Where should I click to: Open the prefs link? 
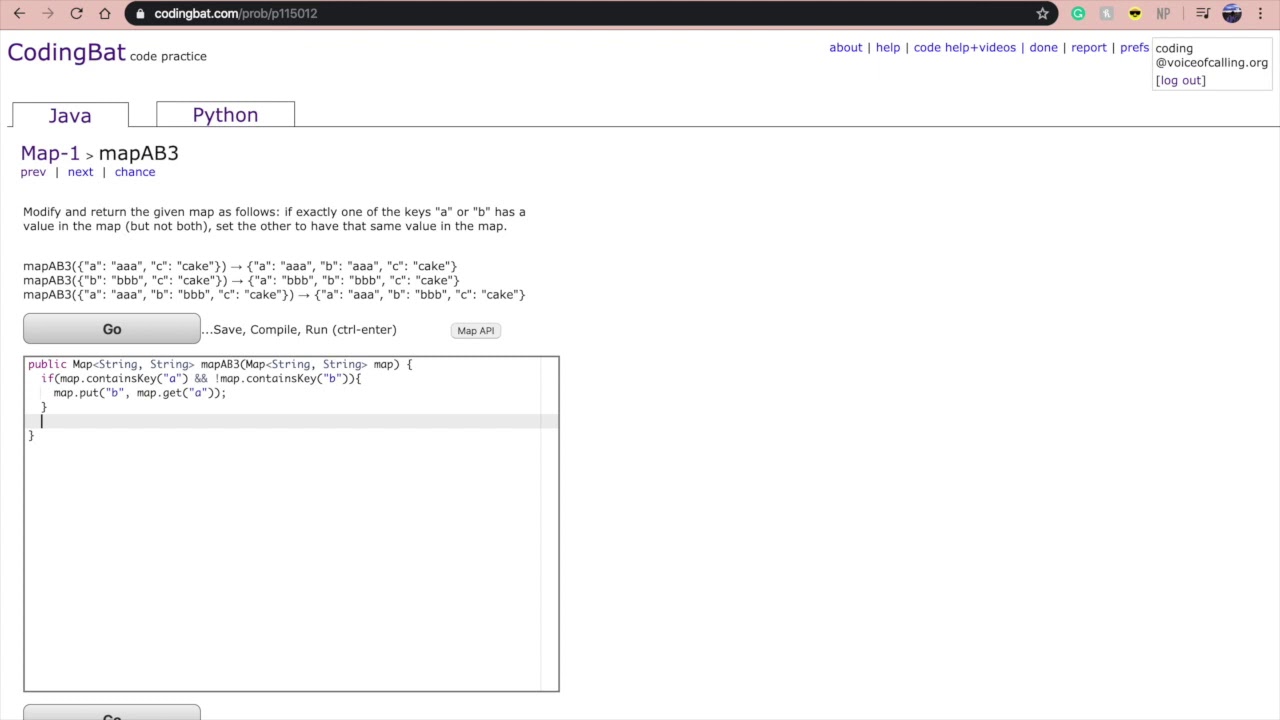click(1134, 48)
